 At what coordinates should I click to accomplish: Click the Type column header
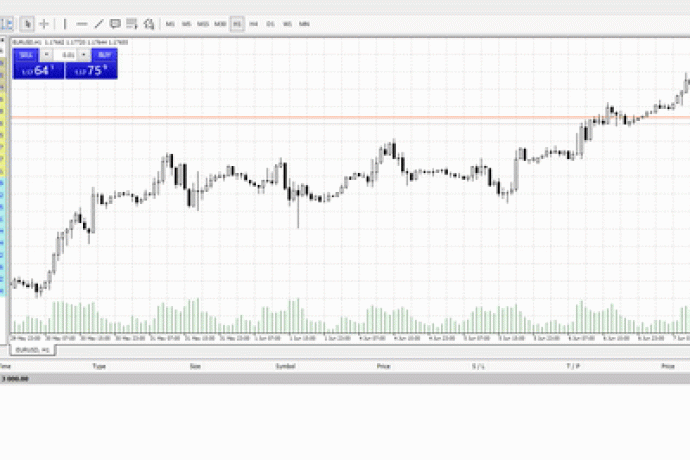(x=99, y=366)
